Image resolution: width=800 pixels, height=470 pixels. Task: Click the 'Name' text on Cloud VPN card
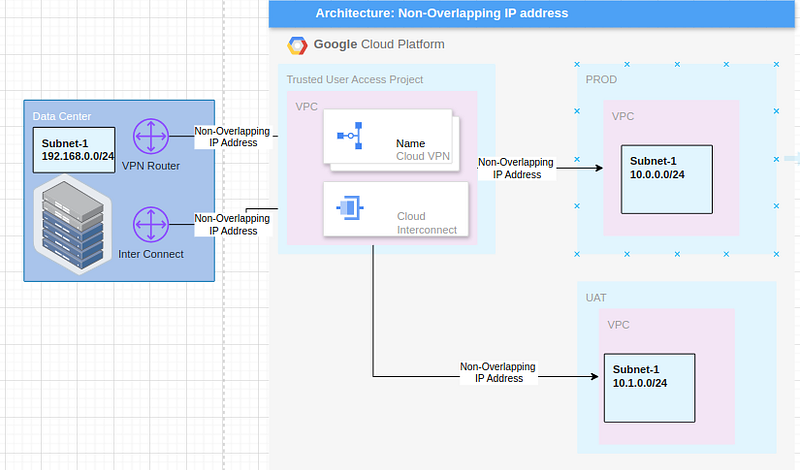pos(411,143)
